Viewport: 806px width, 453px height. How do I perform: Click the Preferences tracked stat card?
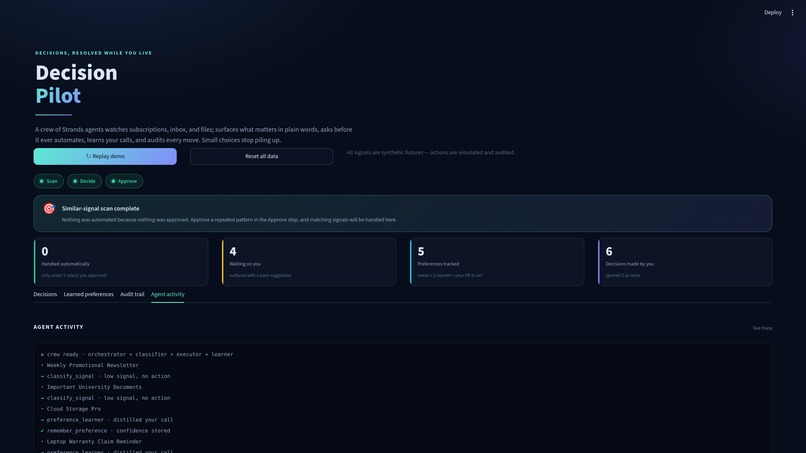[497, 262]
